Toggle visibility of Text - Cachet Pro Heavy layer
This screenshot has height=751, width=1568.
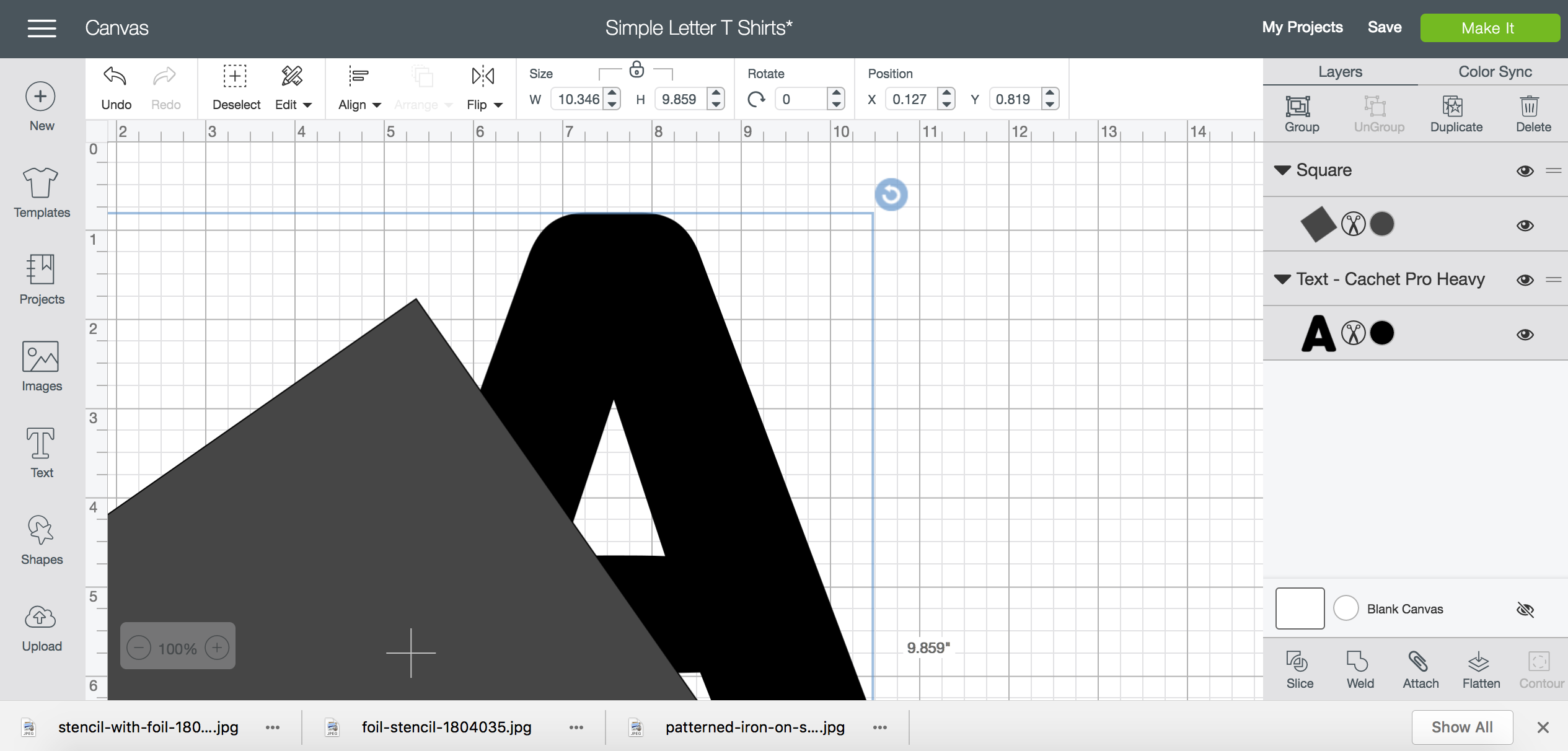pos(1525,279)
